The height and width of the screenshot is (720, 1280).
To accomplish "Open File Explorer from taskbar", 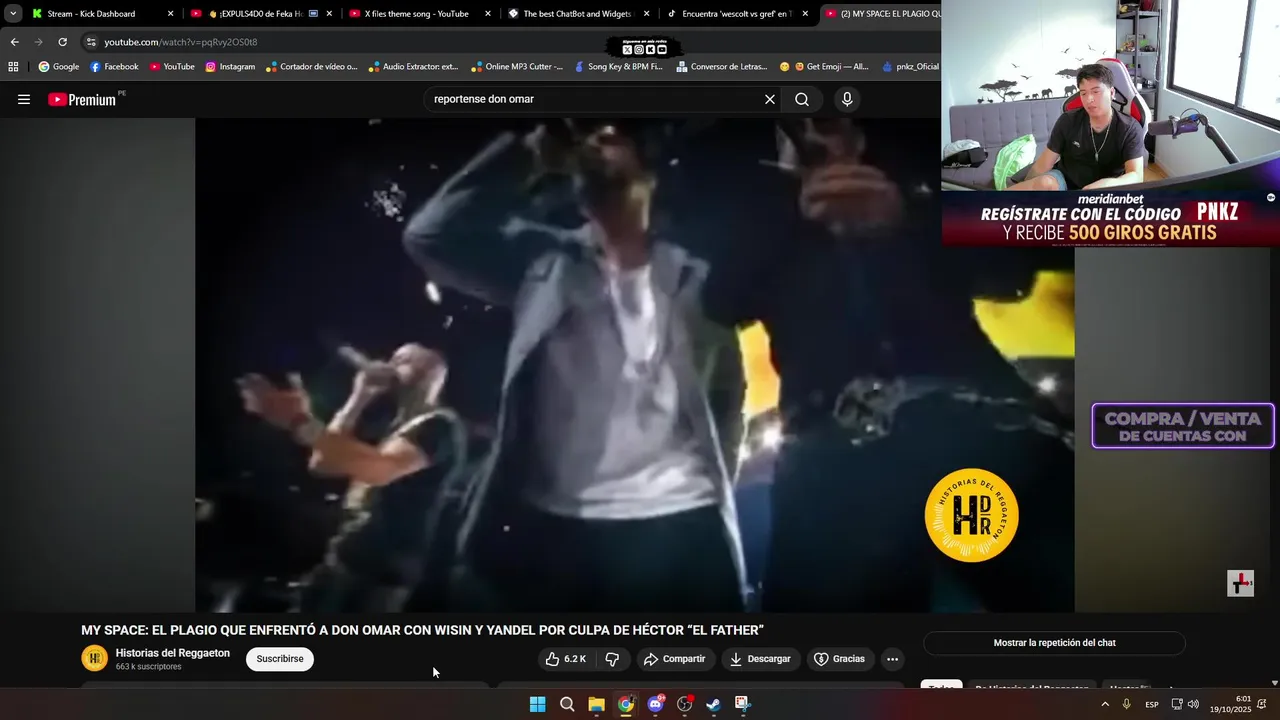I will (x=596, y=704).
